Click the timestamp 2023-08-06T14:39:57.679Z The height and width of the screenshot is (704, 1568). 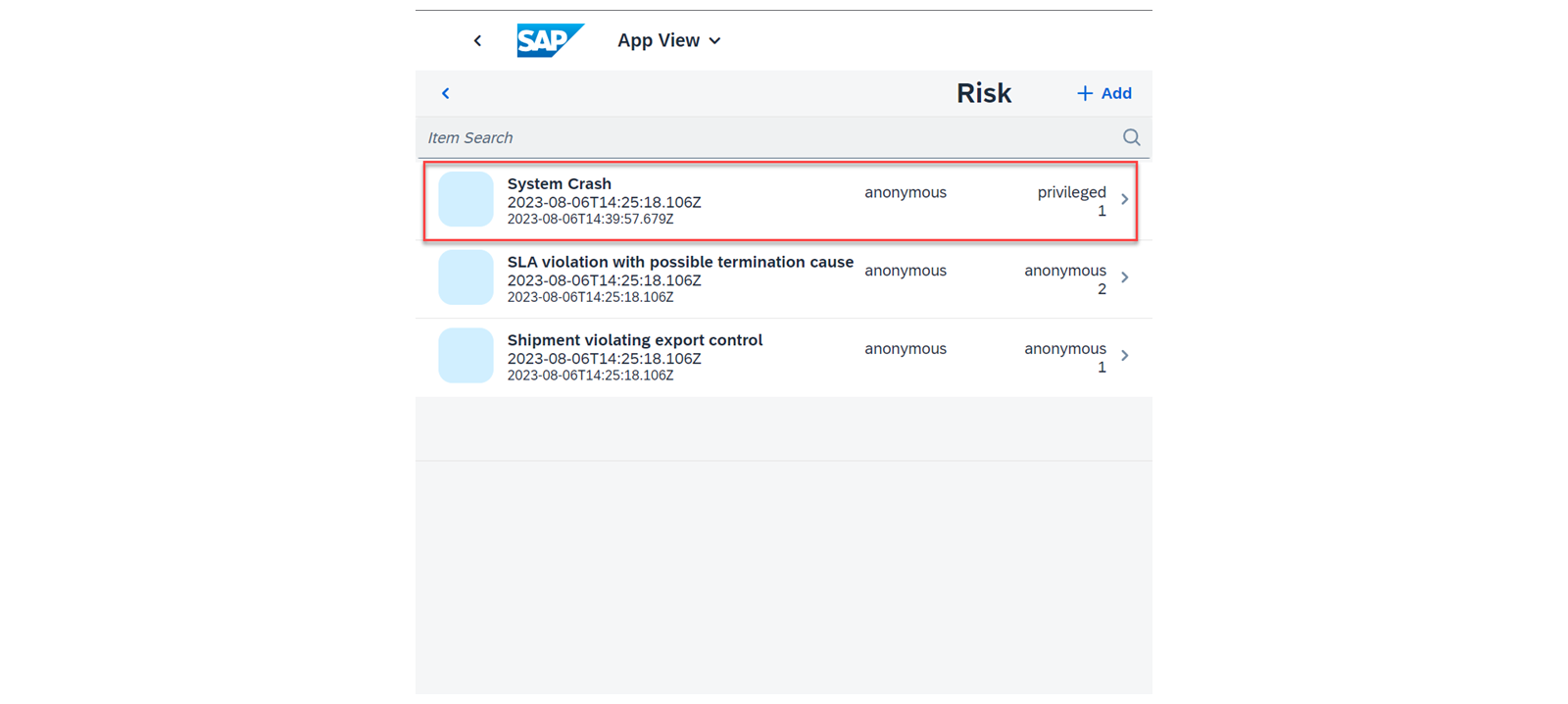pyautogui.click(x=590, y=219)
